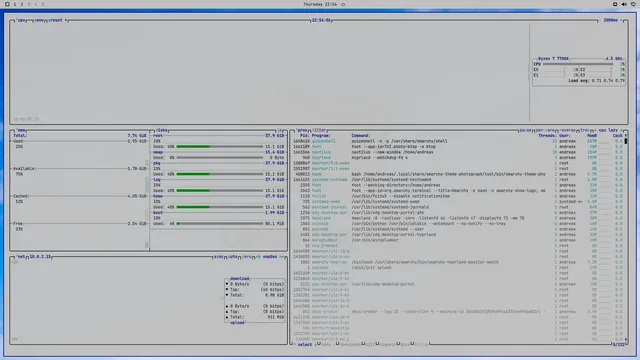The width and height of the screenshot is (640, 360).
Task: Select the systemd-journald process row
Action: coord(457,207)
